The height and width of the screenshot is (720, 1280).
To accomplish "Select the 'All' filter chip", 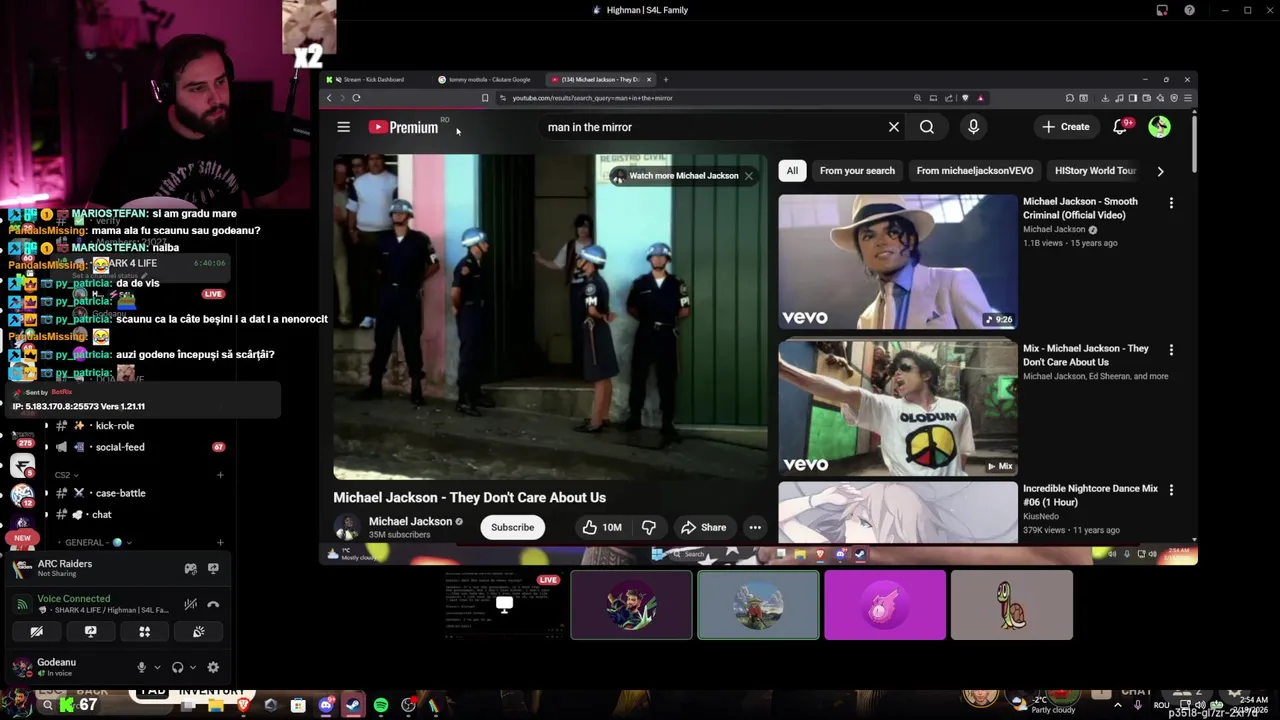I will [x=792, y=171].
